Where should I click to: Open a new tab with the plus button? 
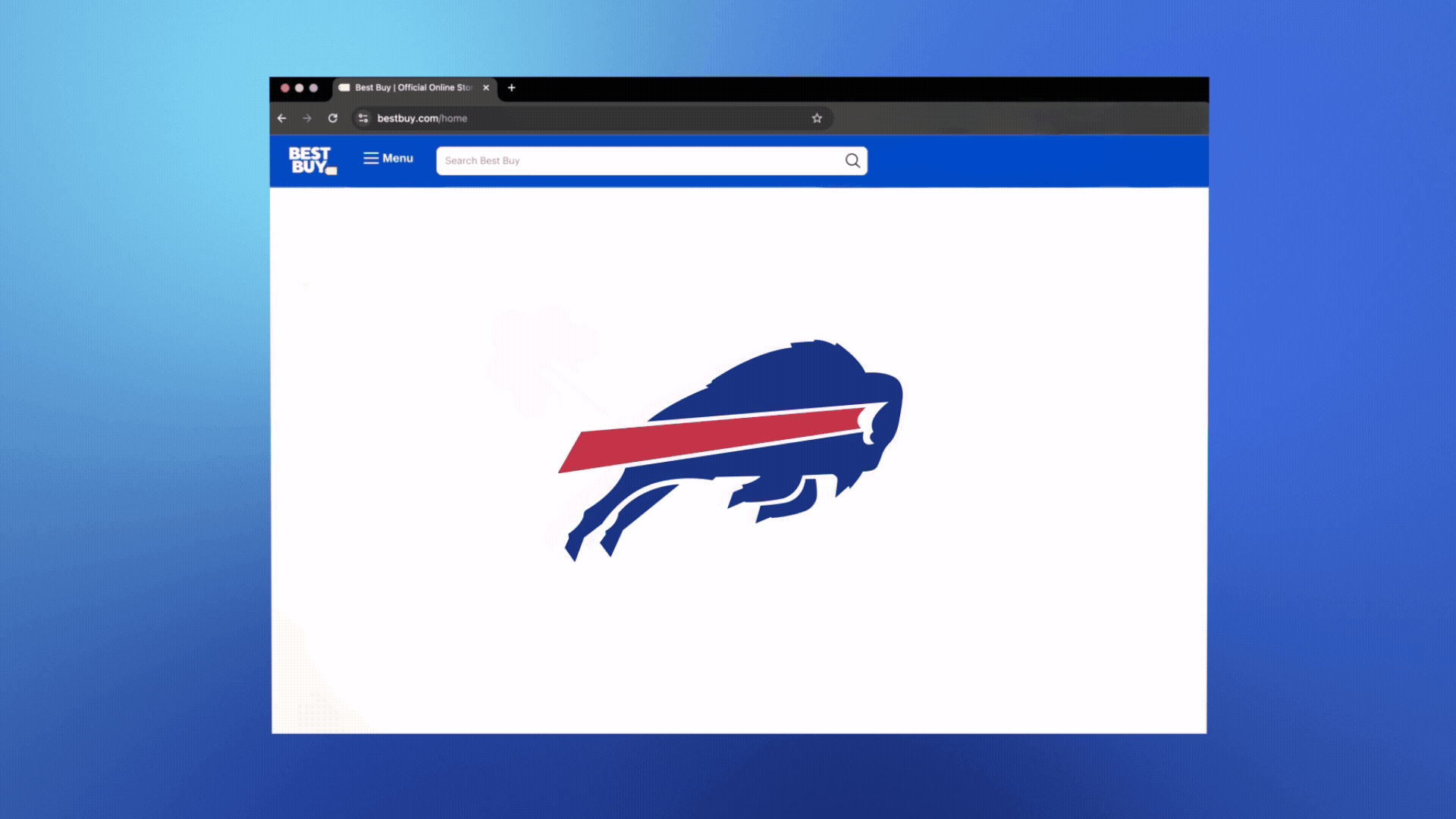512,88
